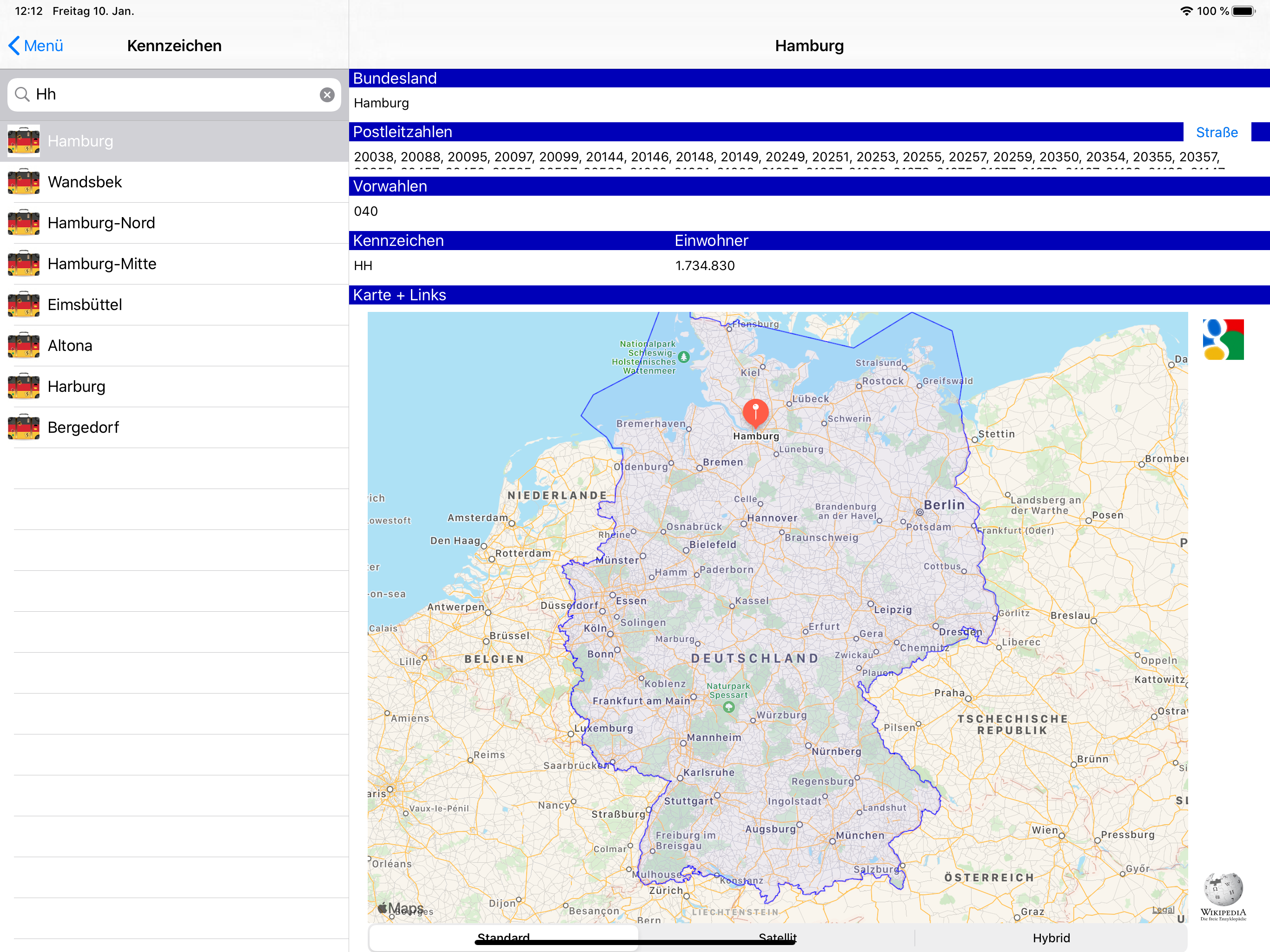The height and width of the screenshot is (952, 1270).
Task: Tap the Vorwahl value 040
Action: [x=366, y=212]
